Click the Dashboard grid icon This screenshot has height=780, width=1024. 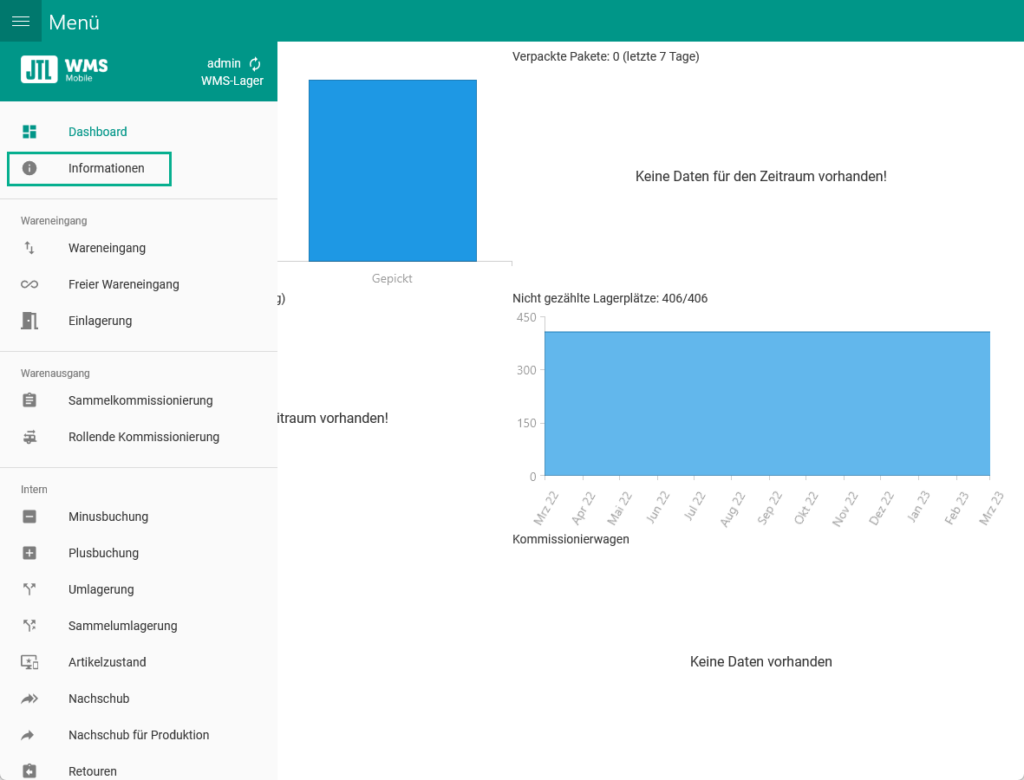click(29, 132)
